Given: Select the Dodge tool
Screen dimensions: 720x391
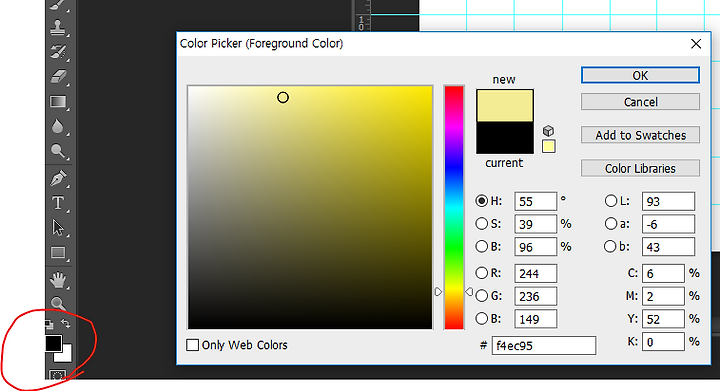Looking at the screenshot, I should 58,151.
